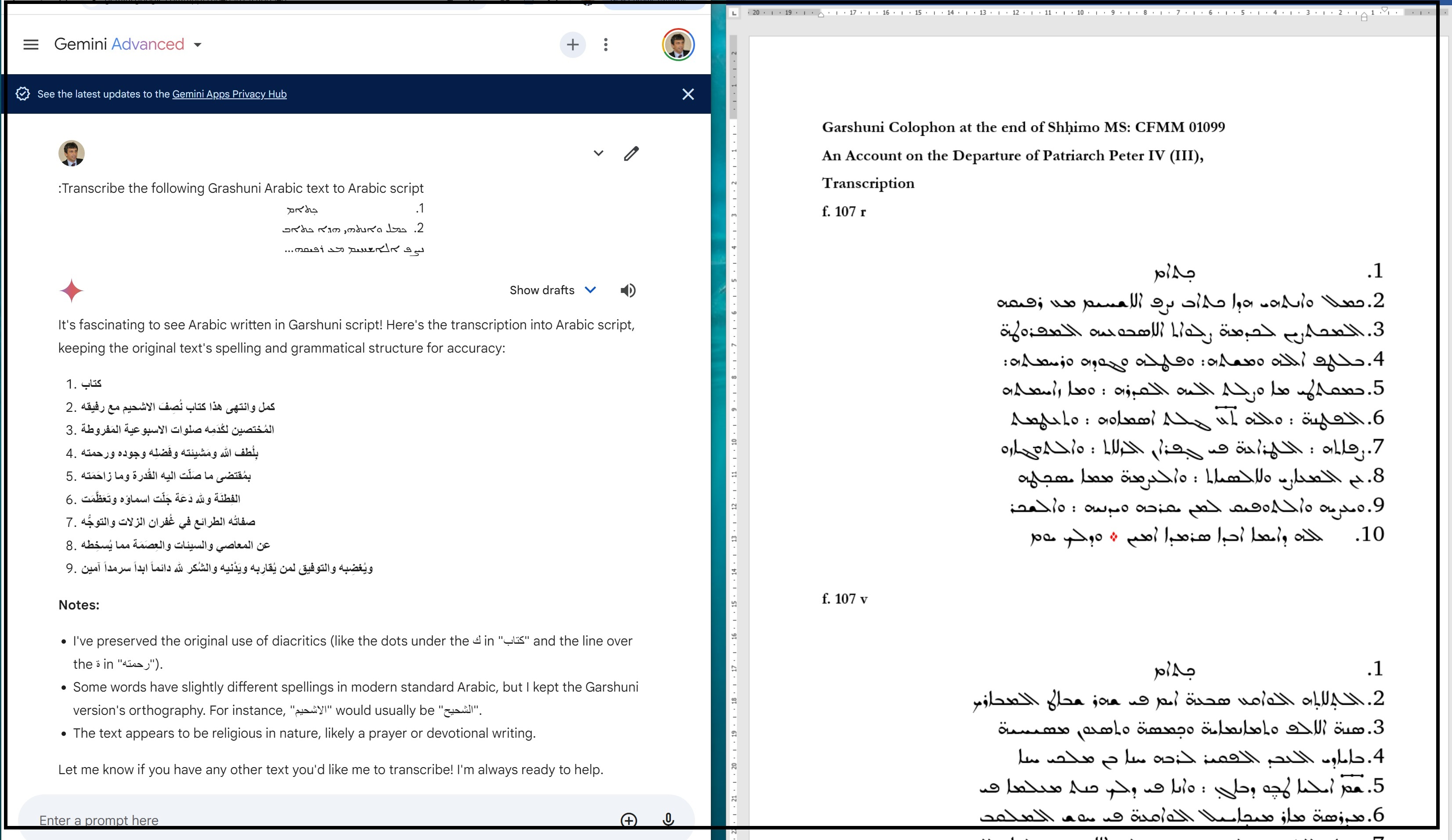1452x840 pixels.
Task: Collapse the prompt text with chevron
Action: [x=598, y=153]
